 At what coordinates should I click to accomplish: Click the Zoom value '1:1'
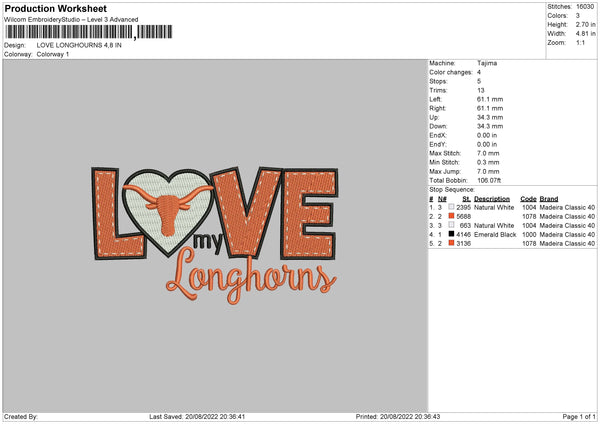(580, 42)
